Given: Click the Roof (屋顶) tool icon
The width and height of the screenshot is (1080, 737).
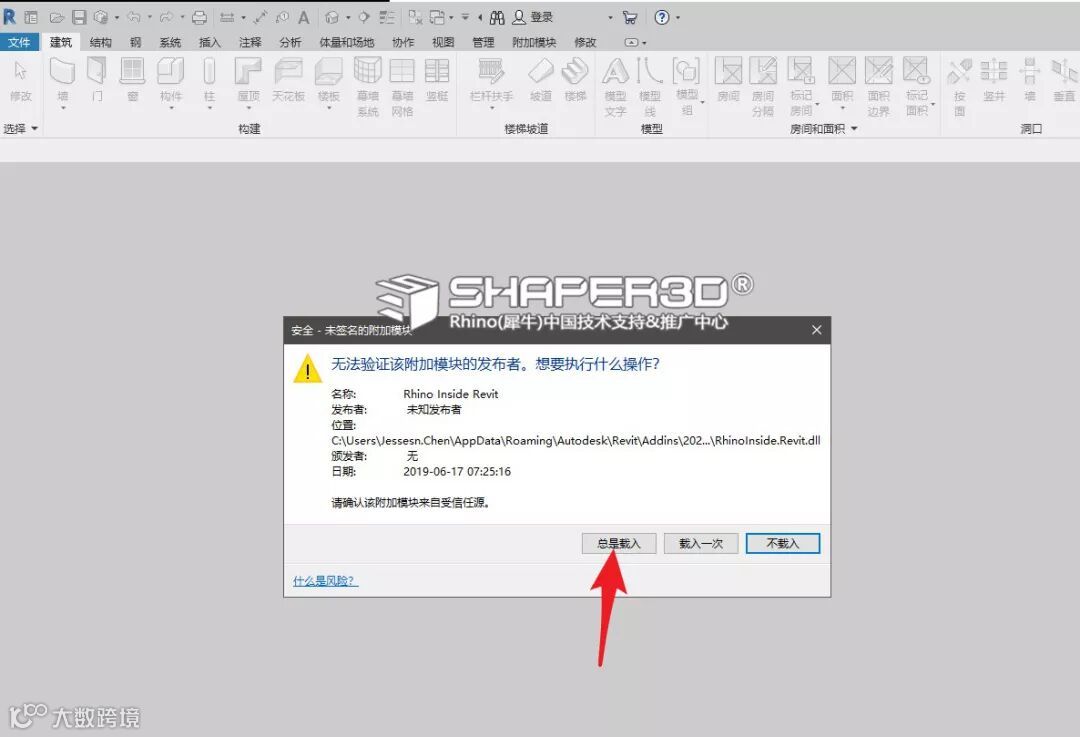Looking at the screenshot, I should pyautogui.click(x=248, y=72).
